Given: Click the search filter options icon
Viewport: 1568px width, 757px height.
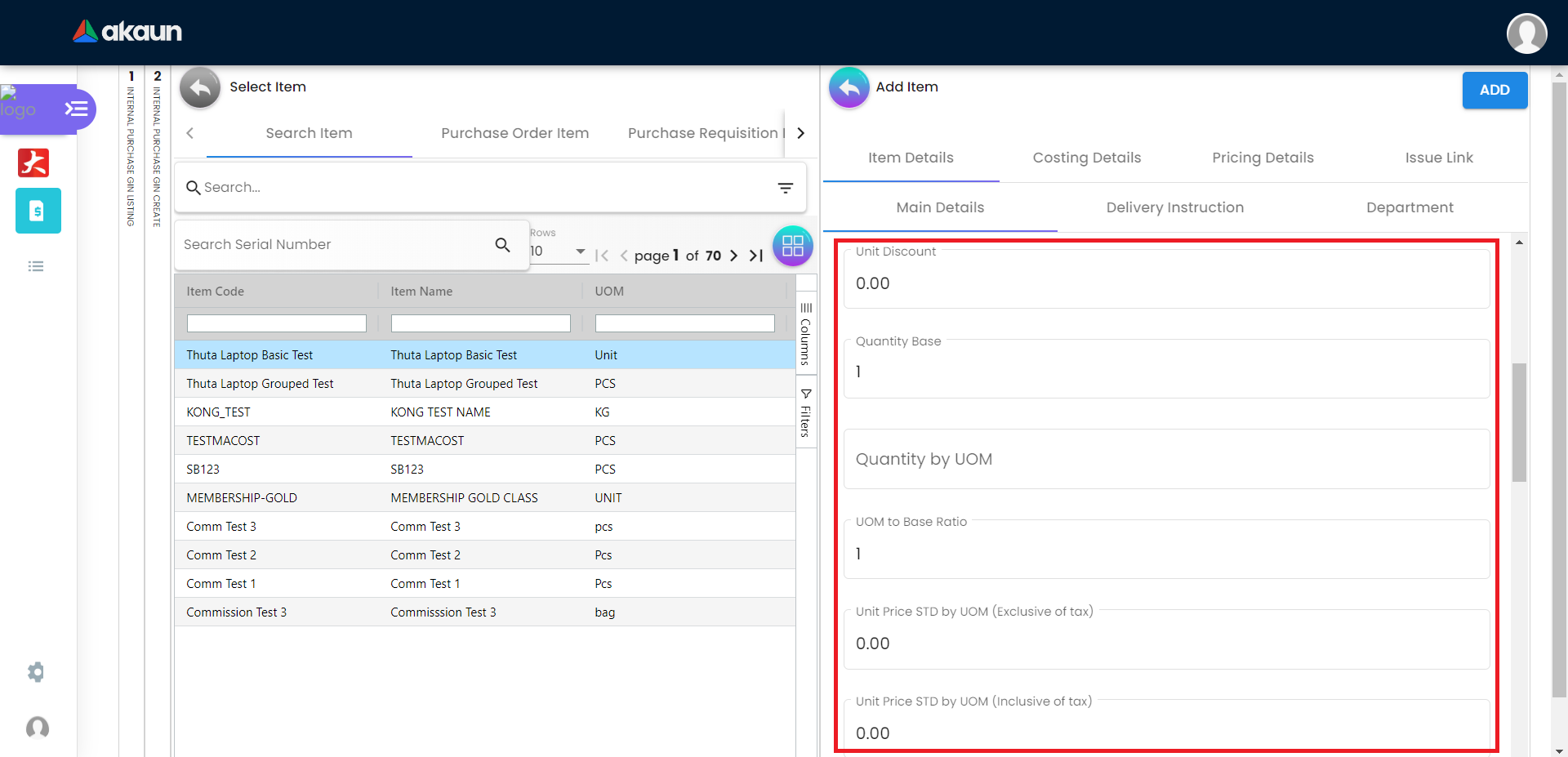Looking at the screenshot, I should click(785, 188).
